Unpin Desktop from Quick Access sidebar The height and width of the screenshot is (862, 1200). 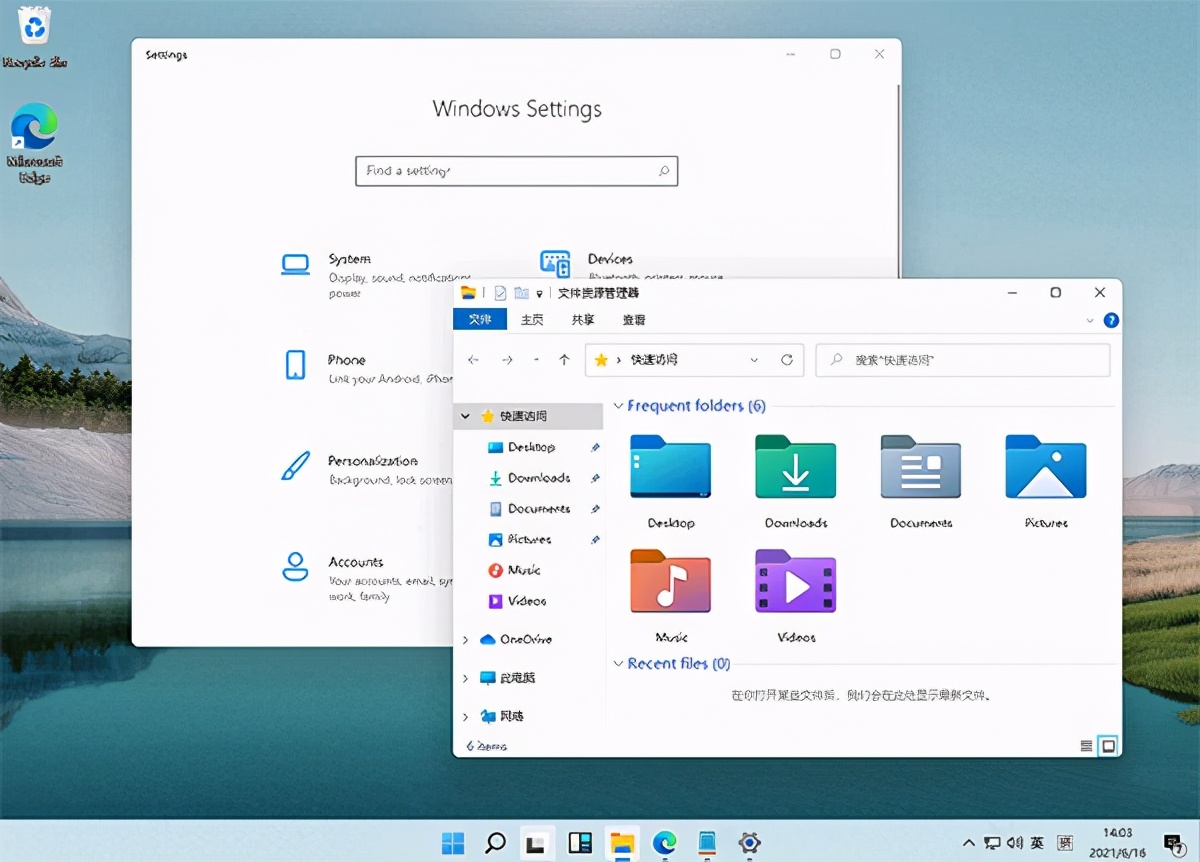click(594, 447)
